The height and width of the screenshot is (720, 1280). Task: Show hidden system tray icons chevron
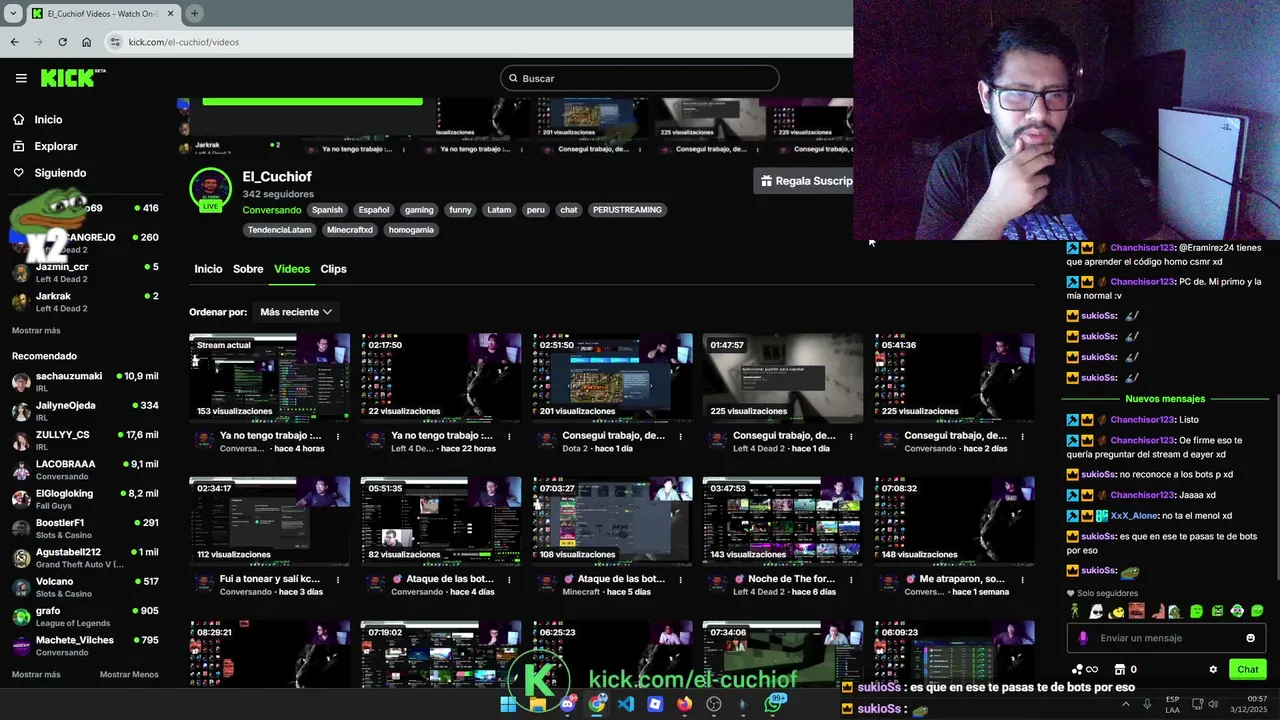pyautogui.click(x=1126, y=704)
